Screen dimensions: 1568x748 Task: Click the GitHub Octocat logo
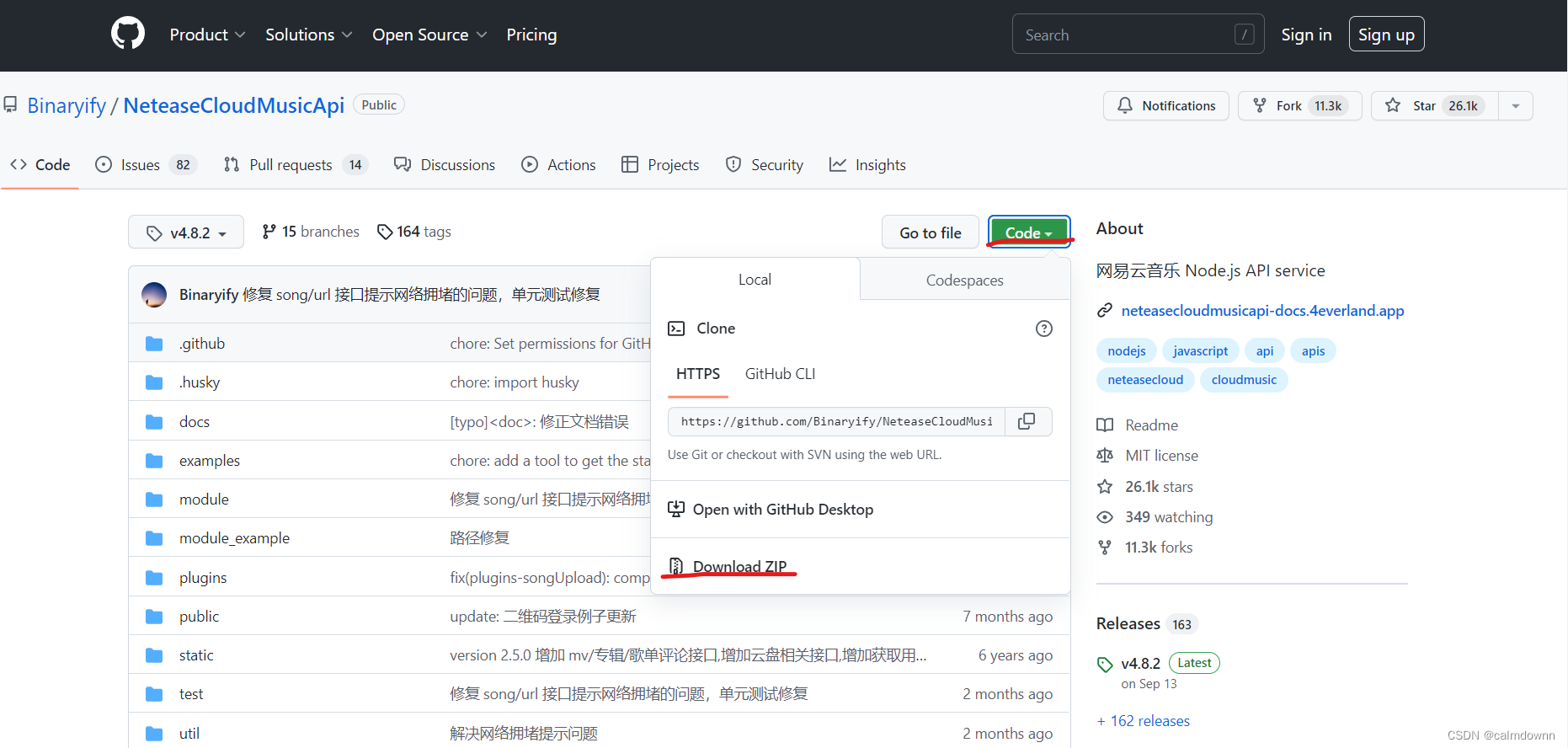pos(128,34)
